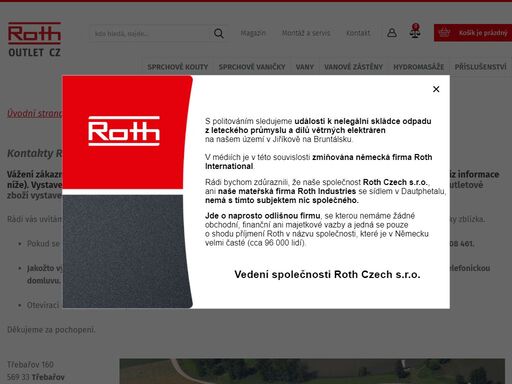Select Vany menu item
This screenshot has width=512, height=384.
pos(305,67)
